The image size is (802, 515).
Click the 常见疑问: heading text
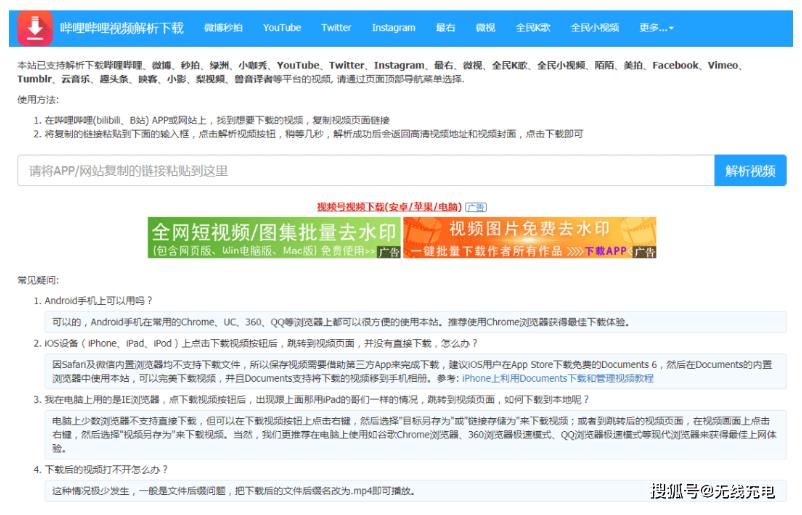coord(38,280)
